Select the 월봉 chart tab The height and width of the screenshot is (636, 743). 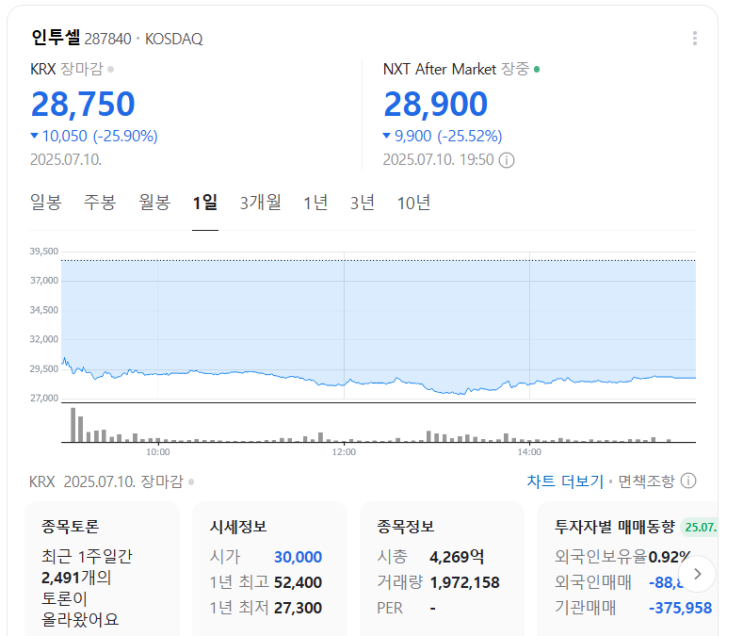tap(154, 203)
